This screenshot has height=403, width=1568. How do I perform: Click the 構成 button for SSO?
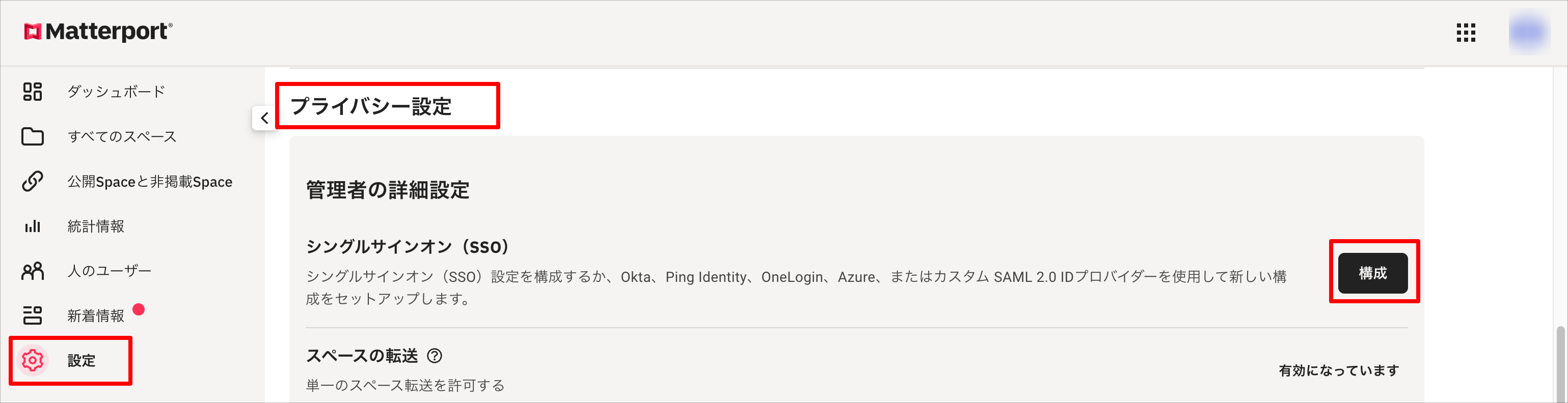1372,274
